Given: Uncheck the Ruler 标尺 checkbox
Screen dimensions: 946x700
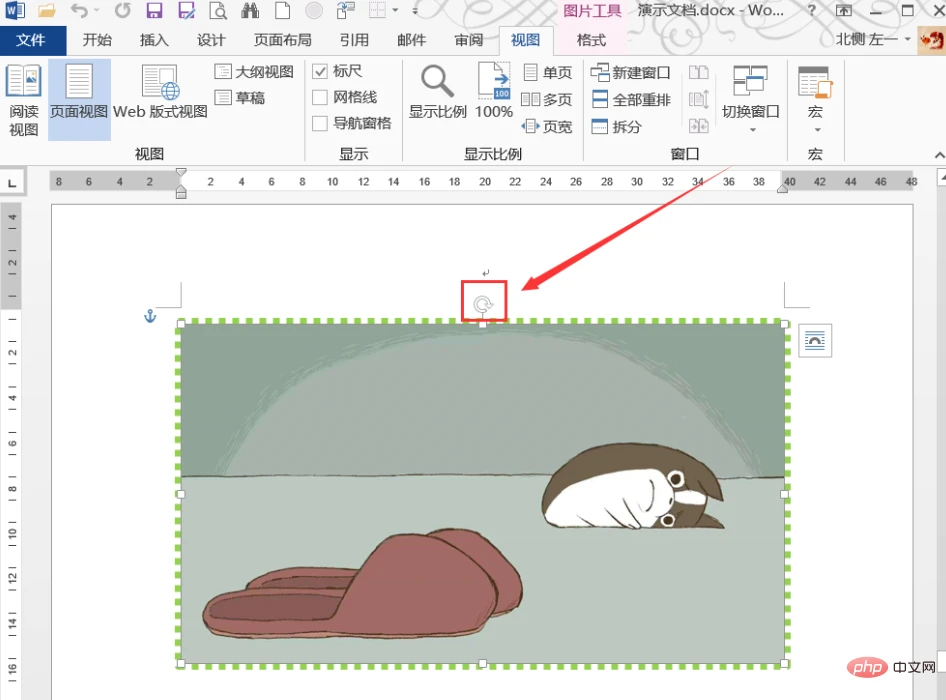Looking at the screenshot, I should (320, 71).
